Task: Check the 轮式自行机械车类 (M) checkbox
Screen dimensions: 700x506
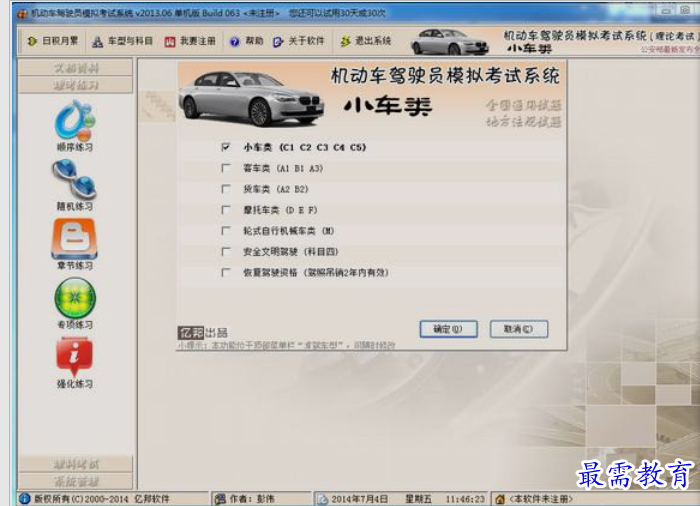Action: pyautogui.click(x=226, y=231)
